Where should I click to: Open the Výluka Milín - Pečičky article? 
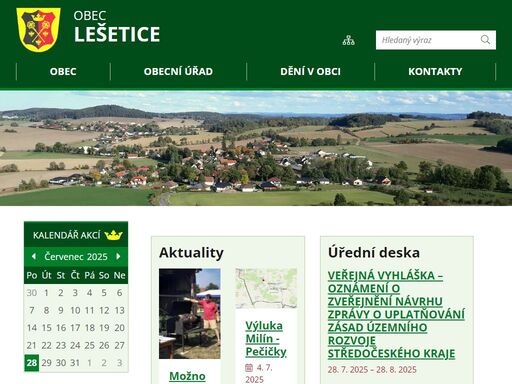coord(266,339)
